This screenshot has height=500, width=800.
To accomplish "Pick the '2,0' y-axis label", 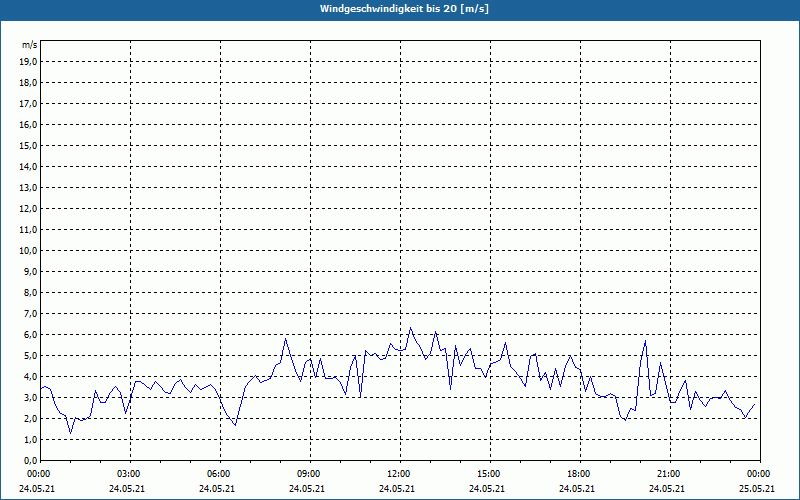I will [31, 418].
